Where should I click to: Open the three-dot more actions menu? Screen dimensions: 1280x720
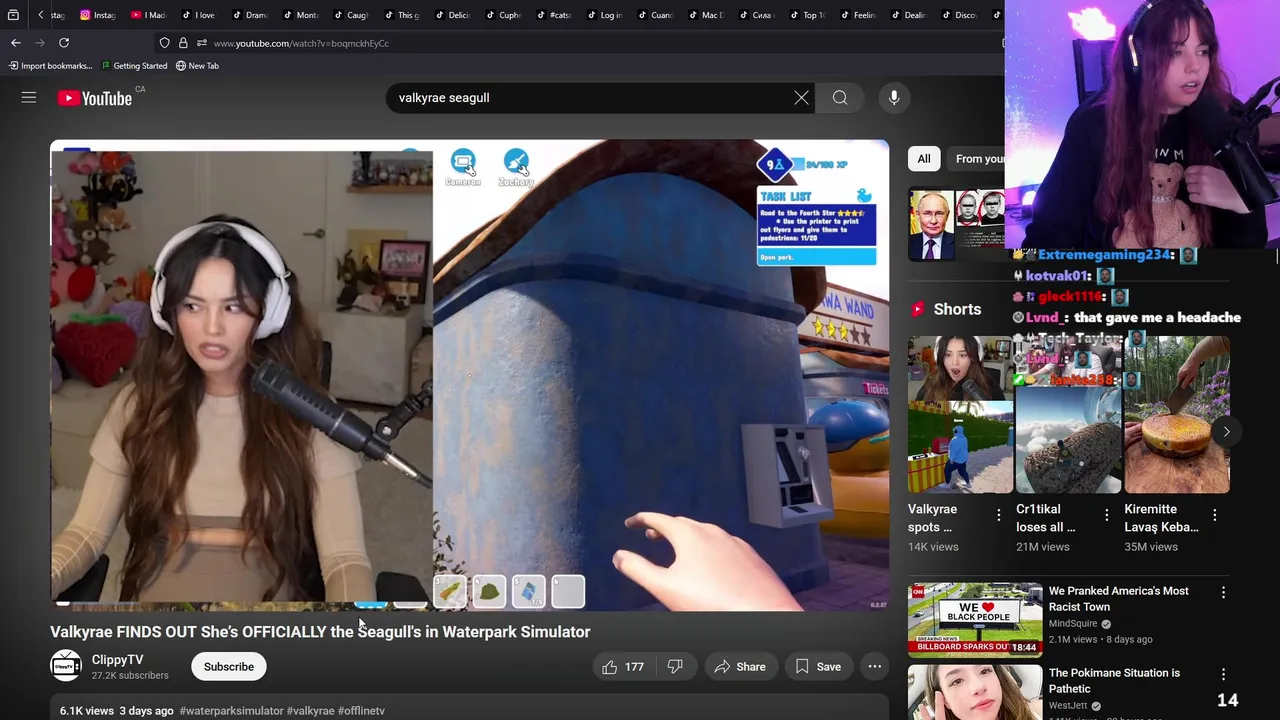point(875,667)
